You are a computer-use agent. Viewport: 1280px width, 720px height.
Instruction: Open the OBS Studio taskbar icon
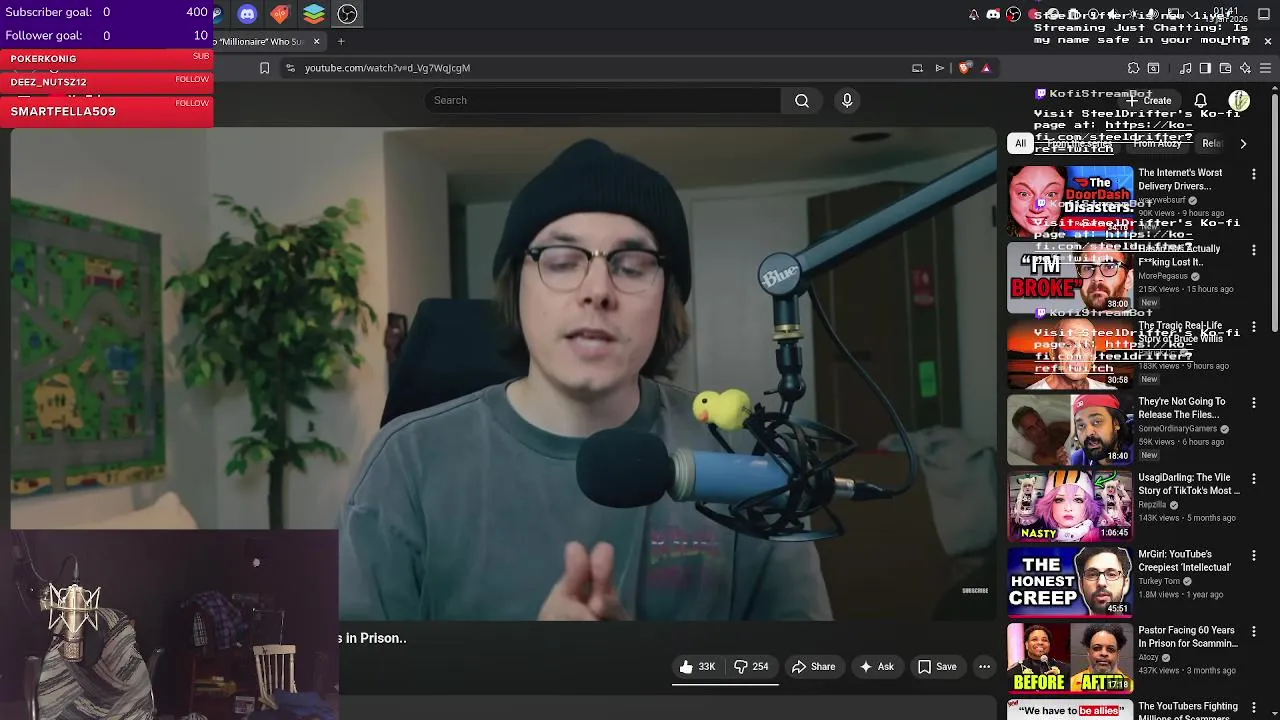347,14
